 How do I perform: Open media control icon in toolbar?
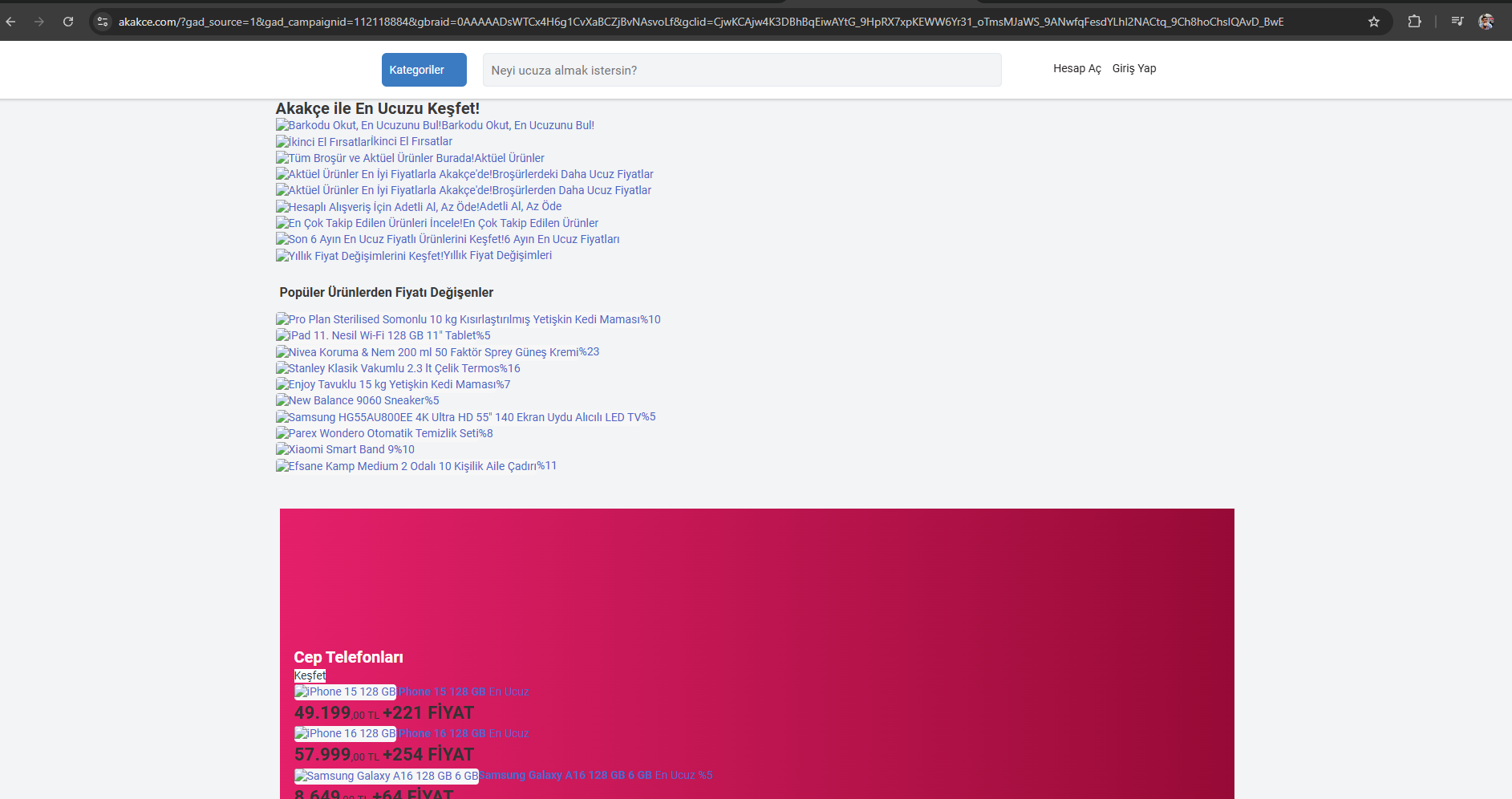pyautogui.click(x=1457, y=22)
